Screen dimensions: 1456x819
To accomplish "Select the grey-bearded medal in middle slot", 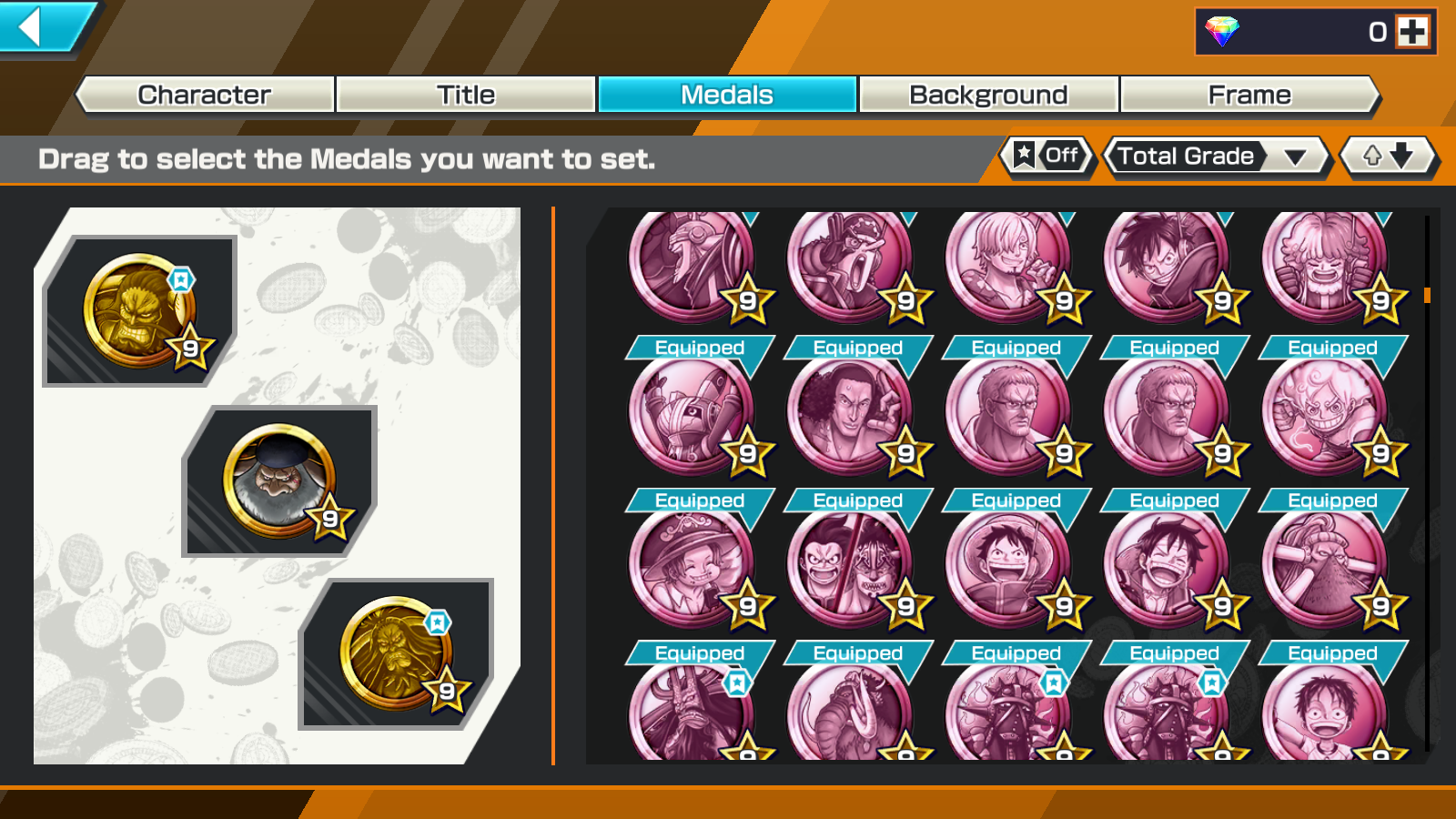I will click(x=279, y=481).
